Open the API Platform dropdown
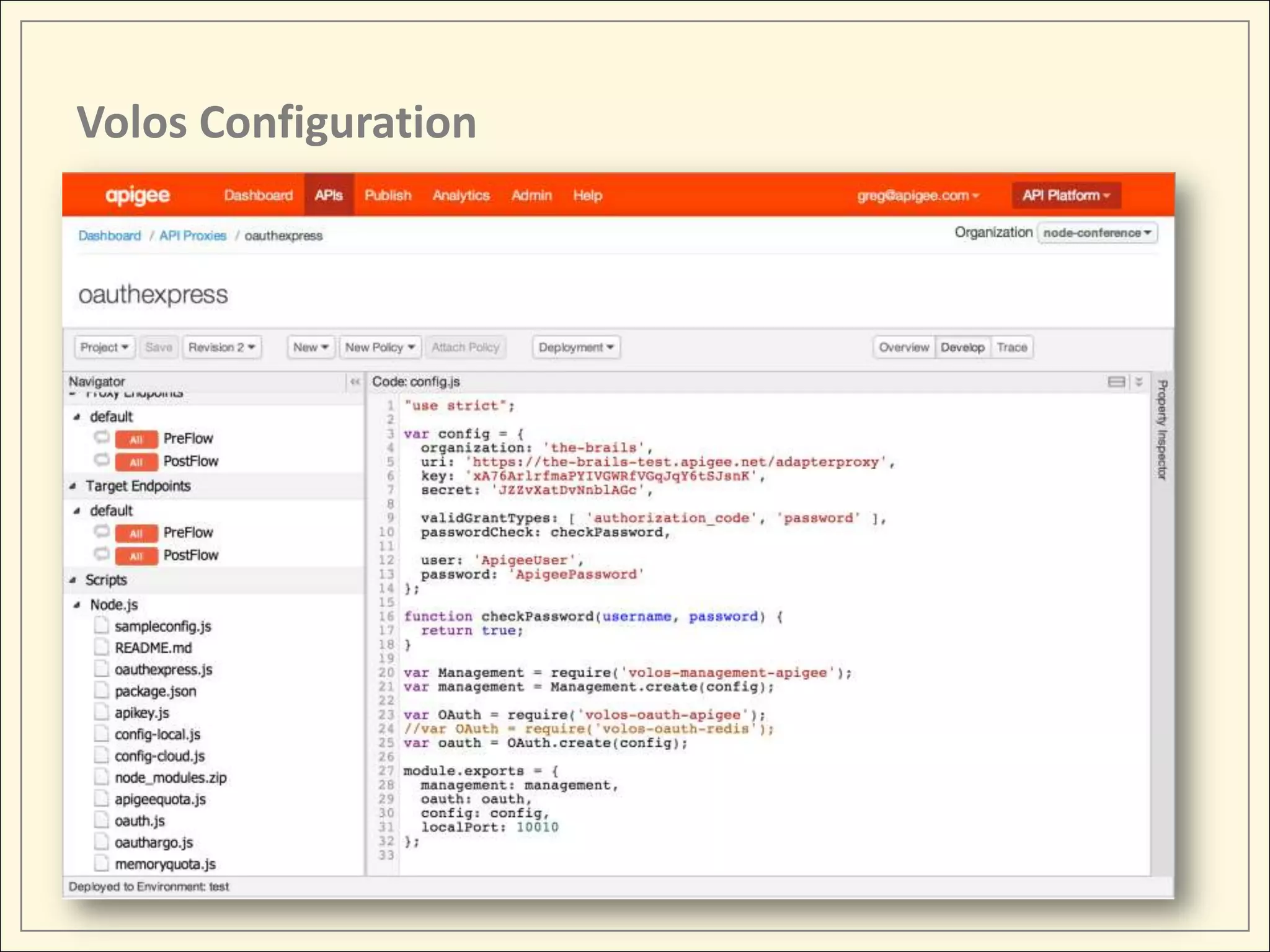 [x=1066, y=196]
